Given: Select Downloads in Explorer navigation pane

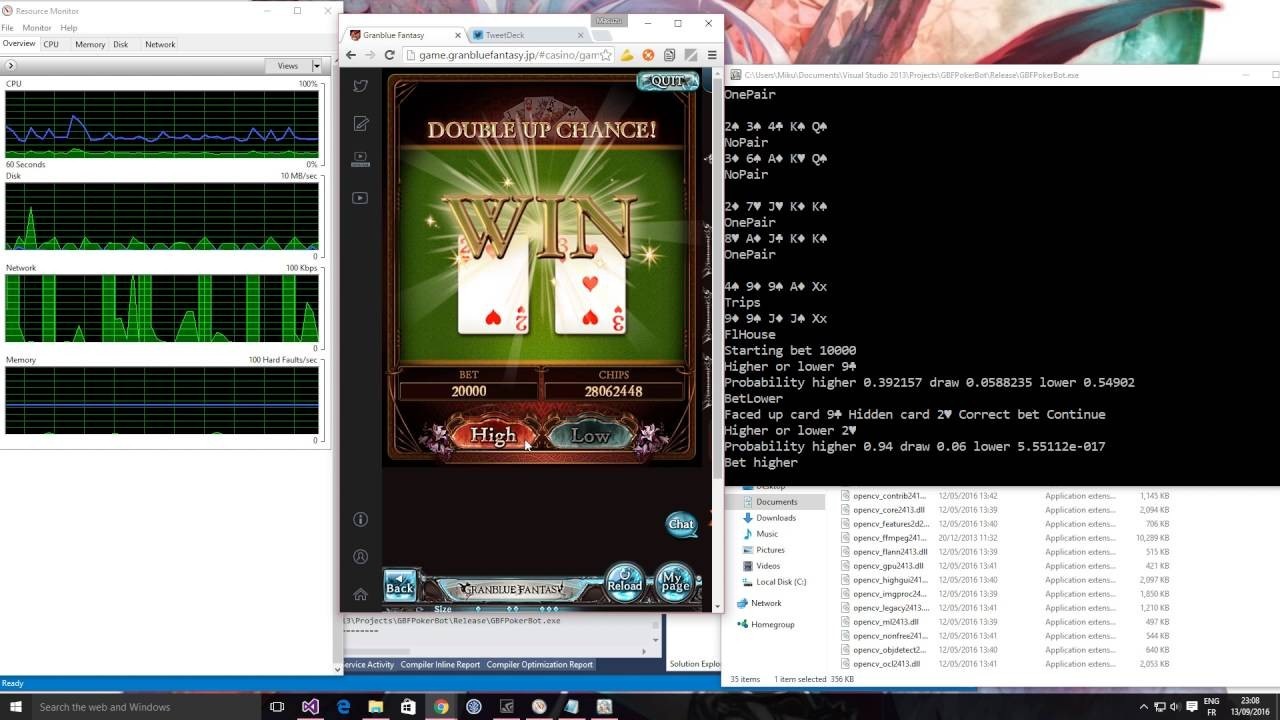Looking at the screenshot, I should [x=776, y=518].
